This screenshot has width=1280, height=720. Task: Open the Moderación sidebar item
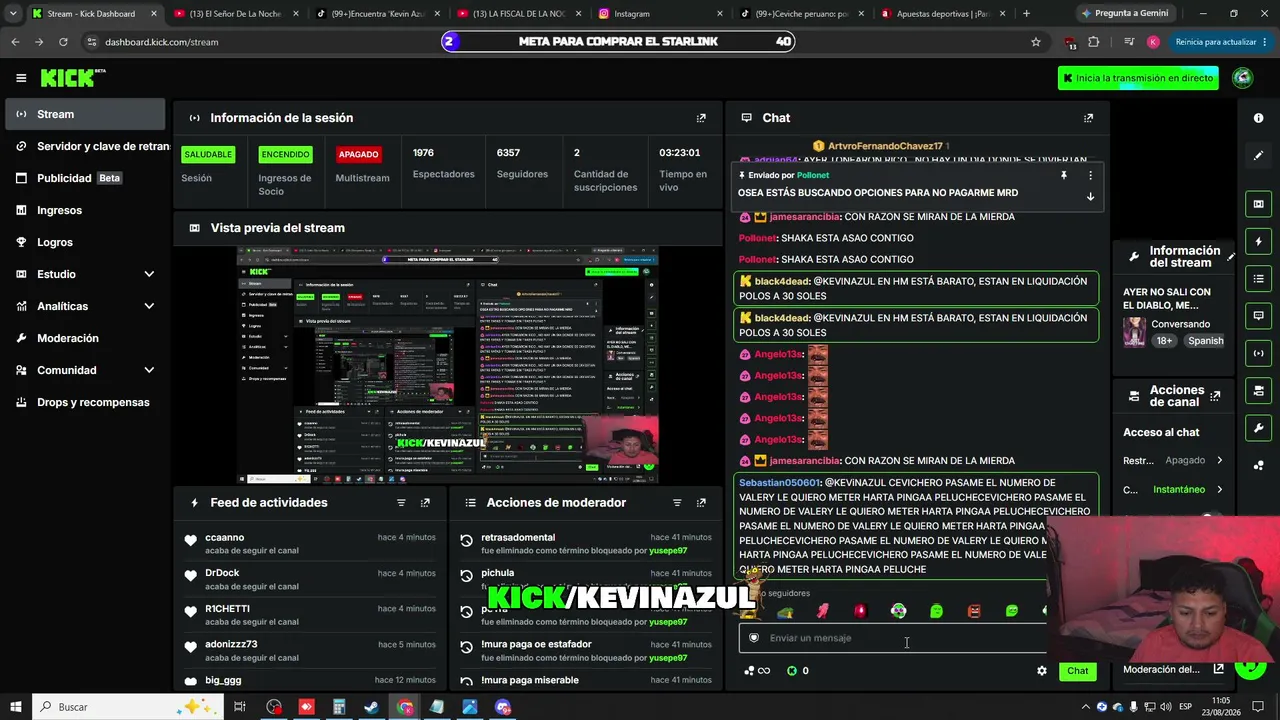(85, 338)
